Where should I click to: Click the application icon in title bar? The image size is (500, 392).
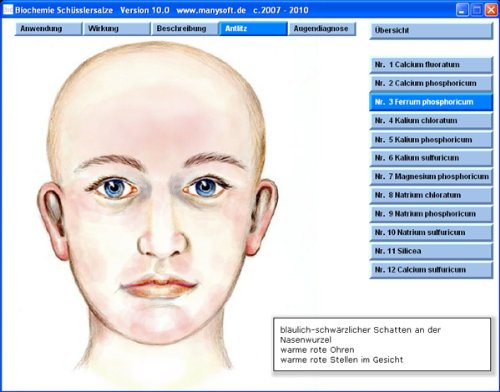(x=8, y=10)
